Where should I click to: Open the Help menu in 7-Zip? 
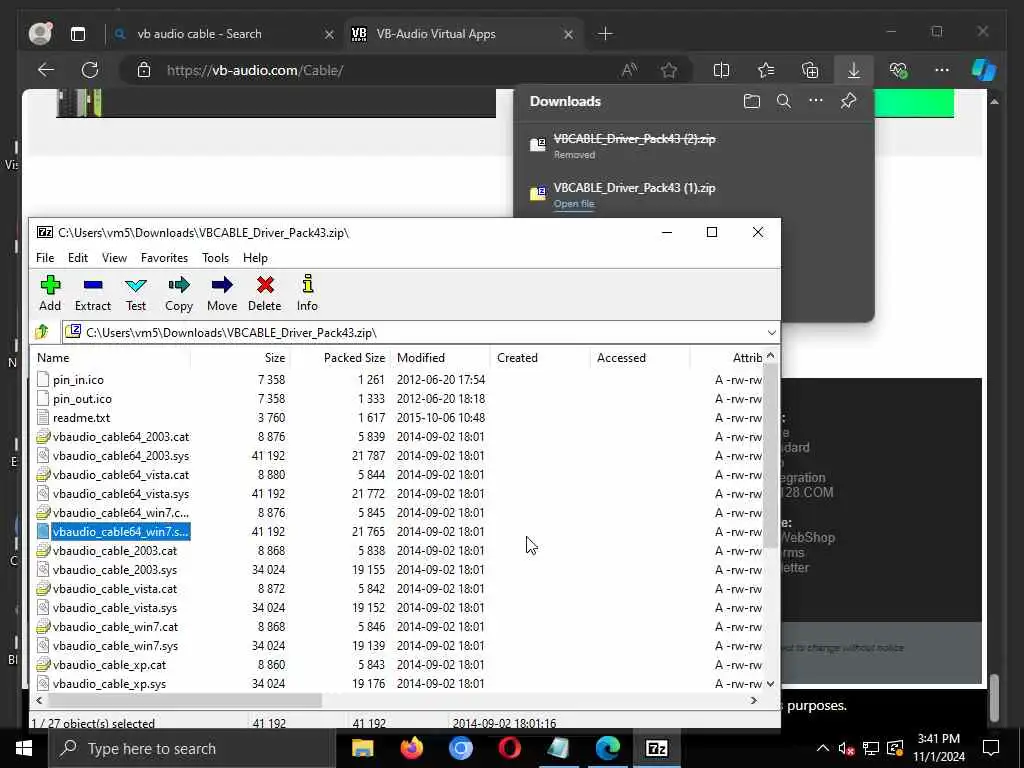[x=255, y=258]
